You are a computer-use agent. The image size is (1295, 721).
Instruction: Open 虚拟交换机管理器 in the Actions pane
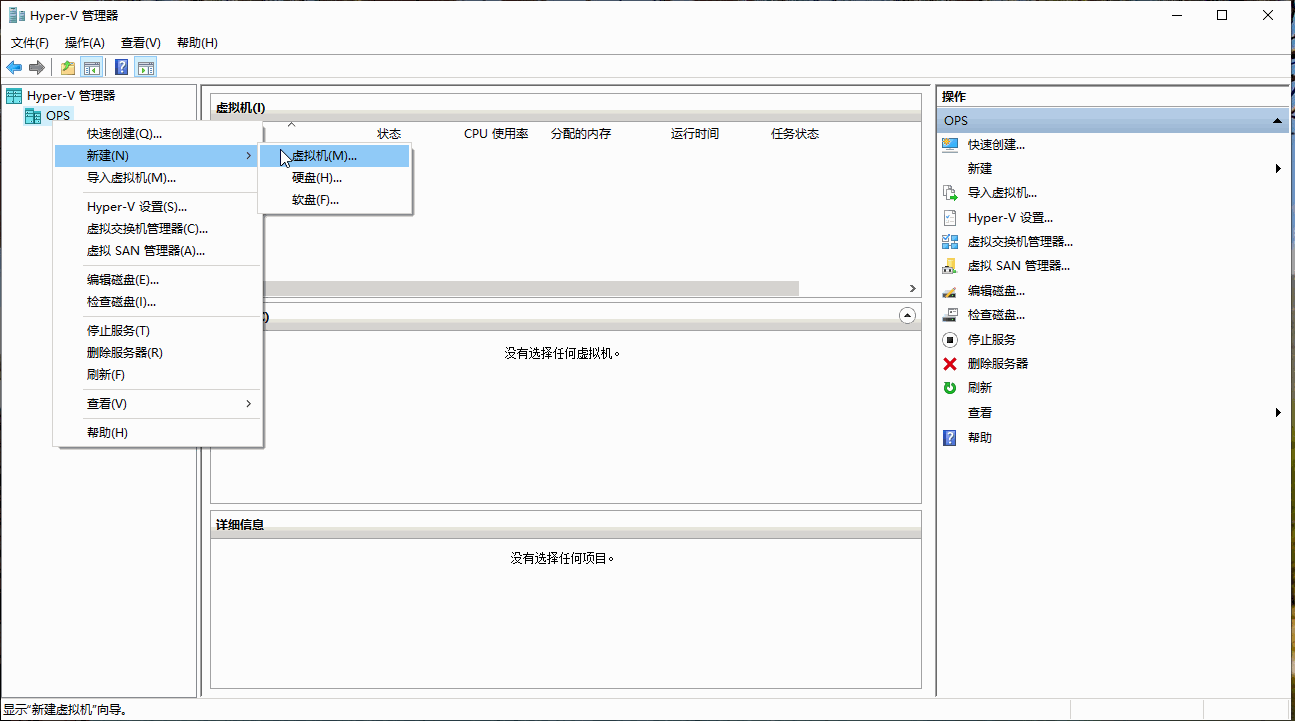click(1020, 242)
